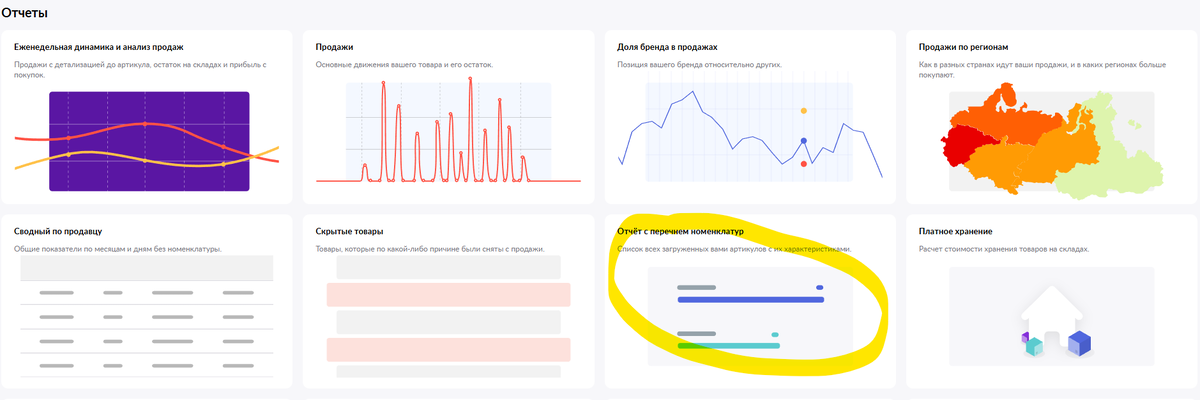Open the pink striped Скрытые товары thumbnail

point(448,316)
